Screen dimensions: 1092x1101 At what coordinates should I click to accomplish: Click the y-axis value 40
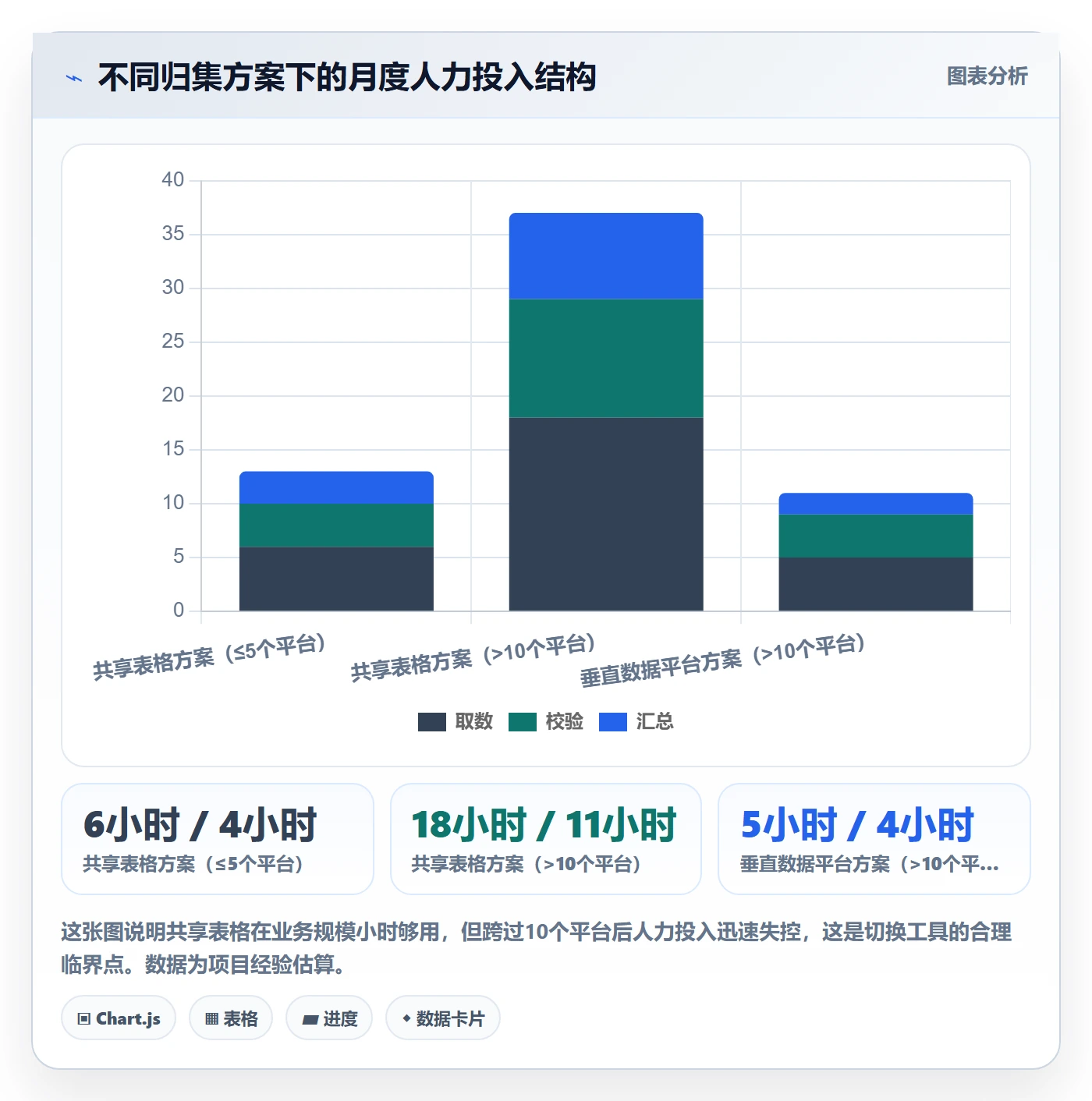tap(173, 180)
